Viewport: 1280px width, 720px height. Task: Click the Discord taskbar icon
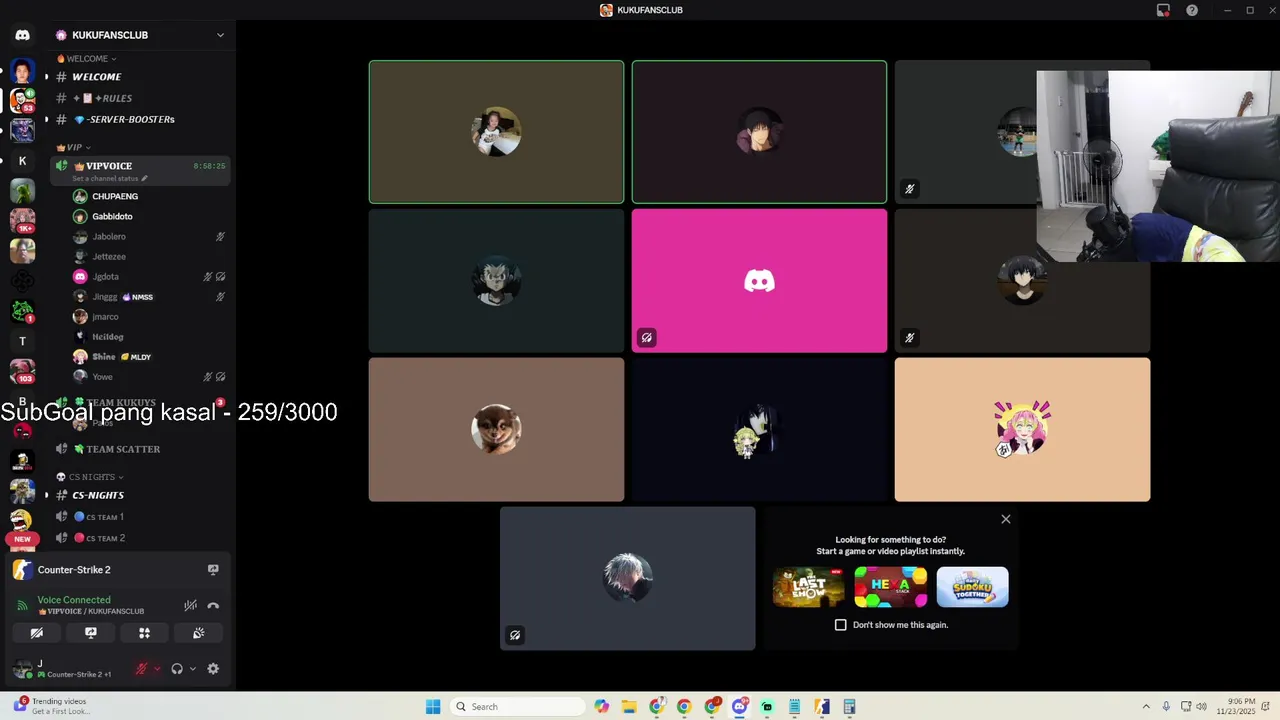coord(739,707)
